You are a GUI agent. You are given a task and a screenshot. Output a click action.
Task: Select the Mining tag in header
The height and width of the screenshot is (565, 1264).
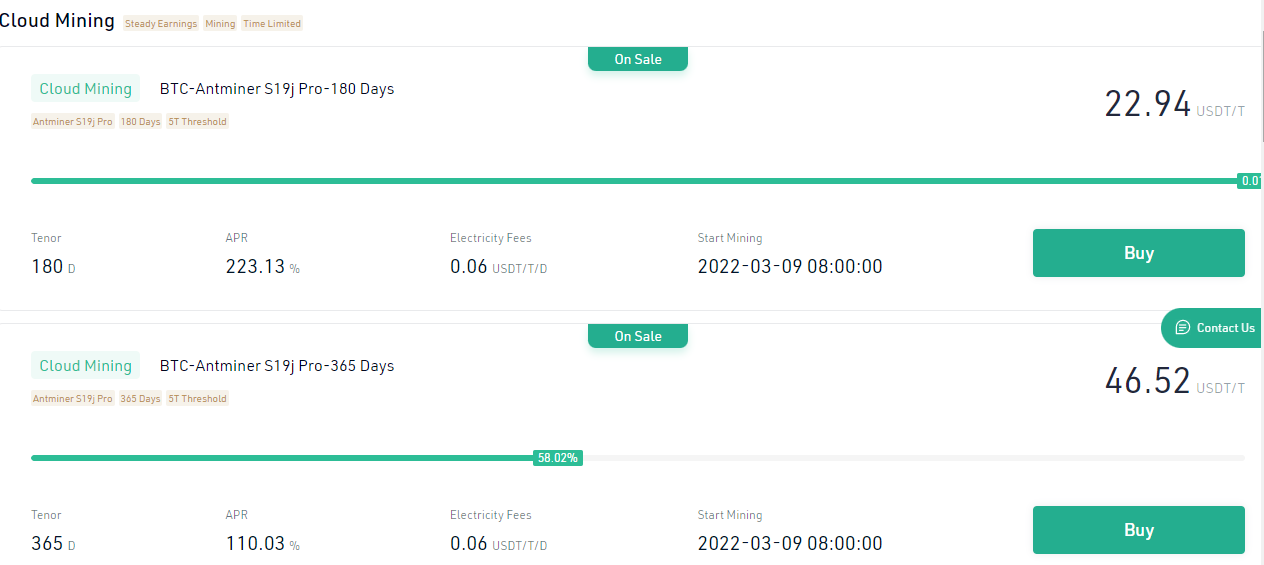pyautogui.click(x=220, y=23)
